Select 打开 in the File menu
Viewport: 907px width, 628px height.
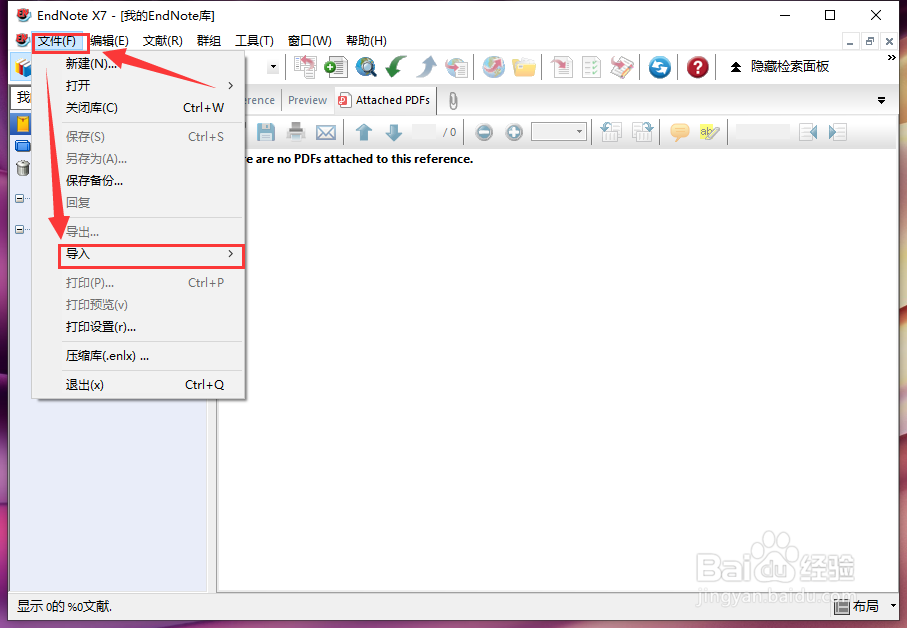click(x=139, y=86)
